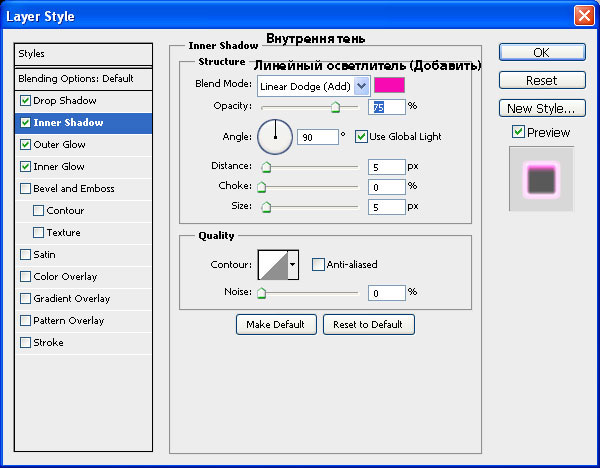This screenshot has width=600, height=468.
Task: Select Styles in the left list
Action: (83, 54)
